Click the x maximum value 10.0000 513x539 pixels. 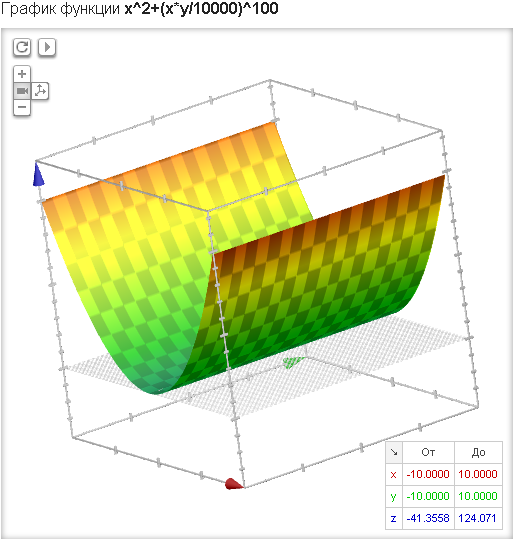pos(478,474)
